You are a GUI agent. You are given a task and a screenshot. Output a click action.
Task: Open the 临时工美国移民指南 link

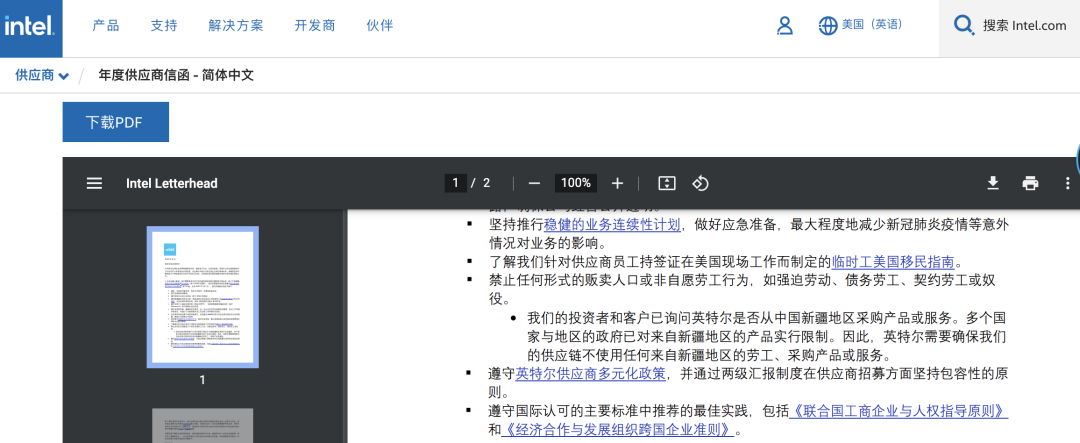[x=893, y=262]
